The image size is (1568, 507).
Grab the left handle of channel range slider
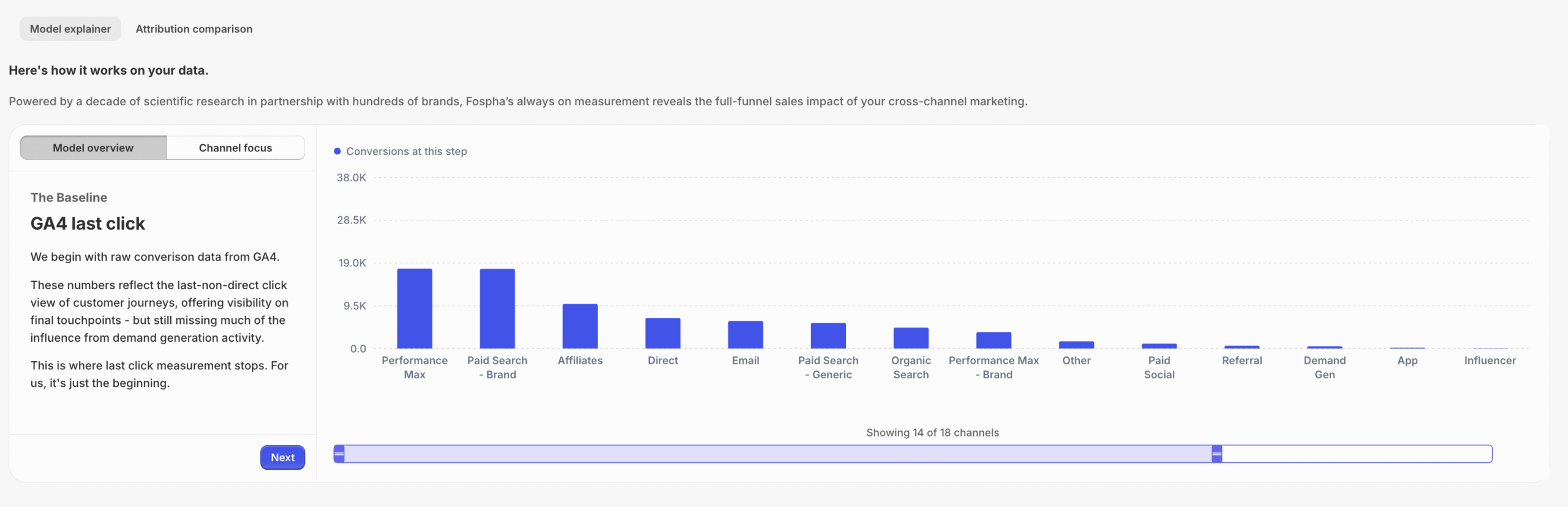click(x=339, y=454)
